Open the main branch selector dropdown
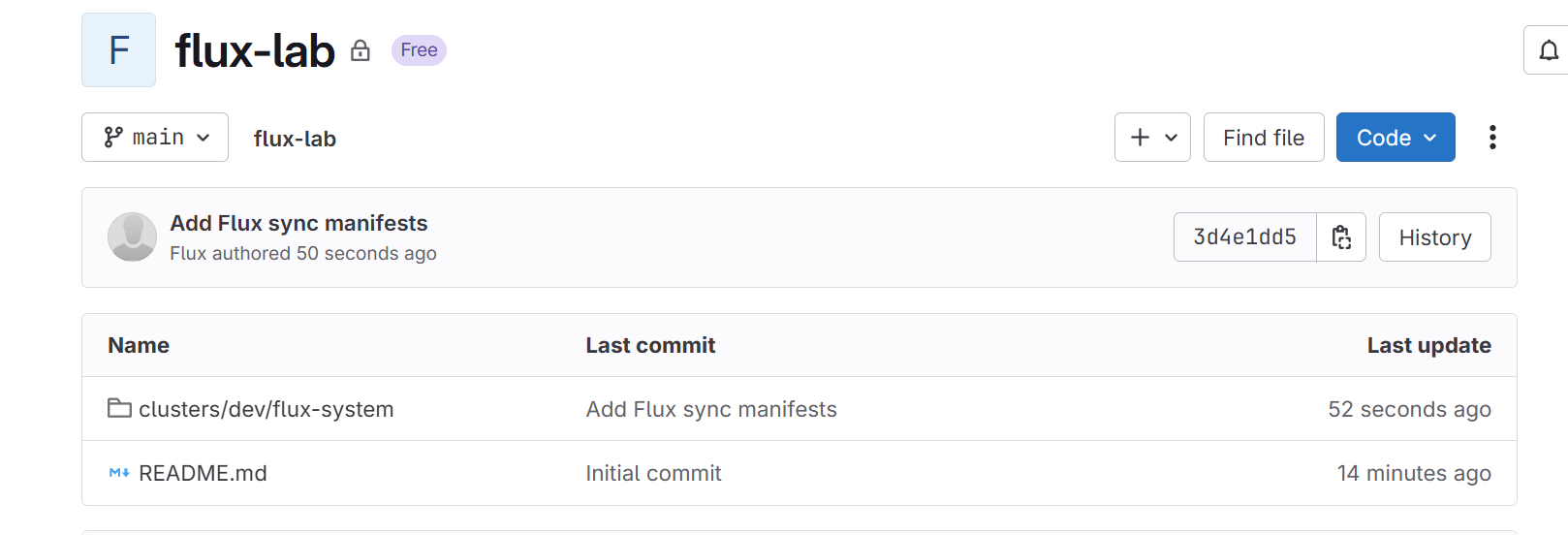The width and height of the screenshot is (1568, 535). coord(155,138)
